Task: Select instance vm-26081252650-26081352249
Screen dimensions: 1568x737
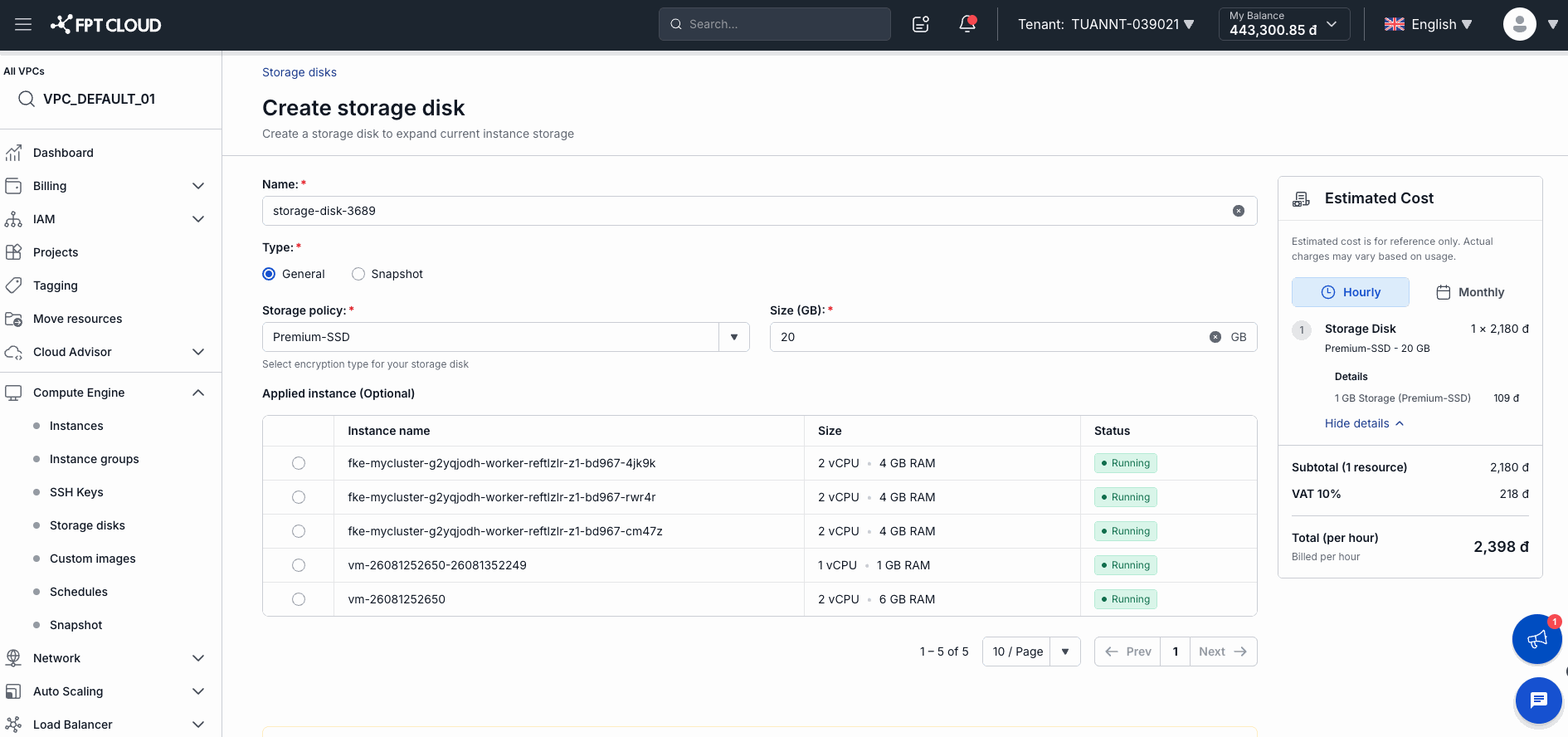Action: (299, 565)
